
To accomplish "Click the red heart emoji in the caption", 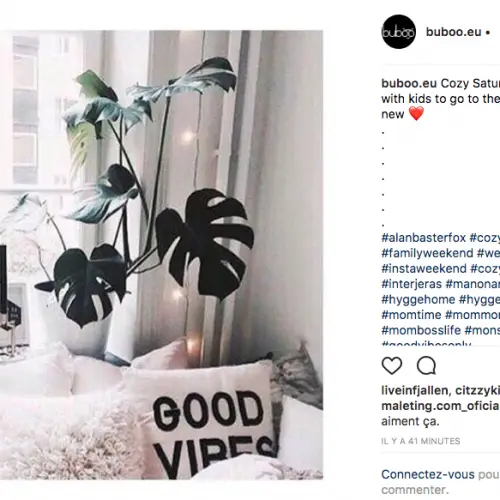I will (x=416, y=114).
